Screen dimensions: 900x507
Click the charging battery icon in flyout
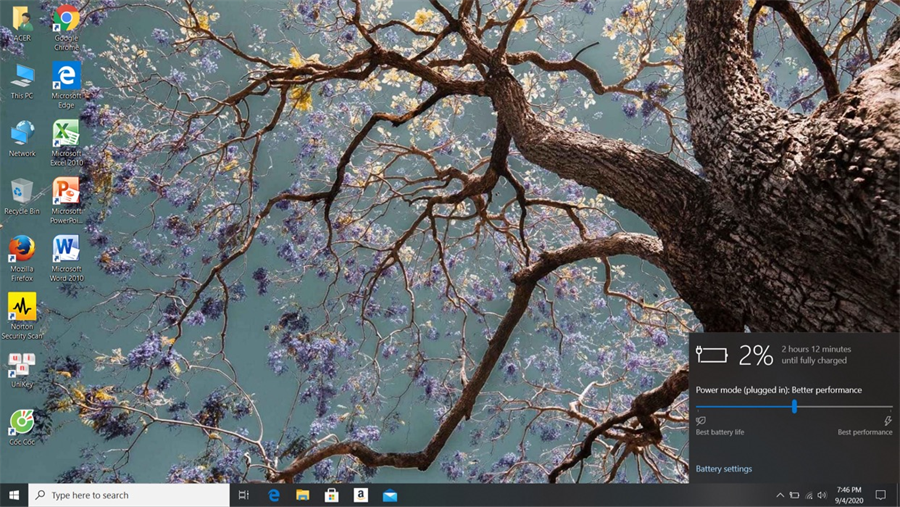pyautogui.click(x=712, y=355)
